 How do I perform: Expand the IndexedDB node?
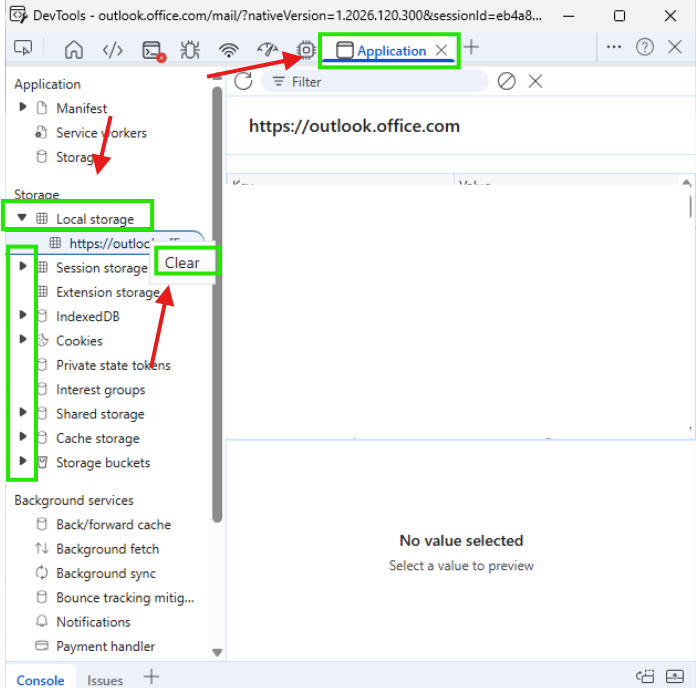pos(23,315)
